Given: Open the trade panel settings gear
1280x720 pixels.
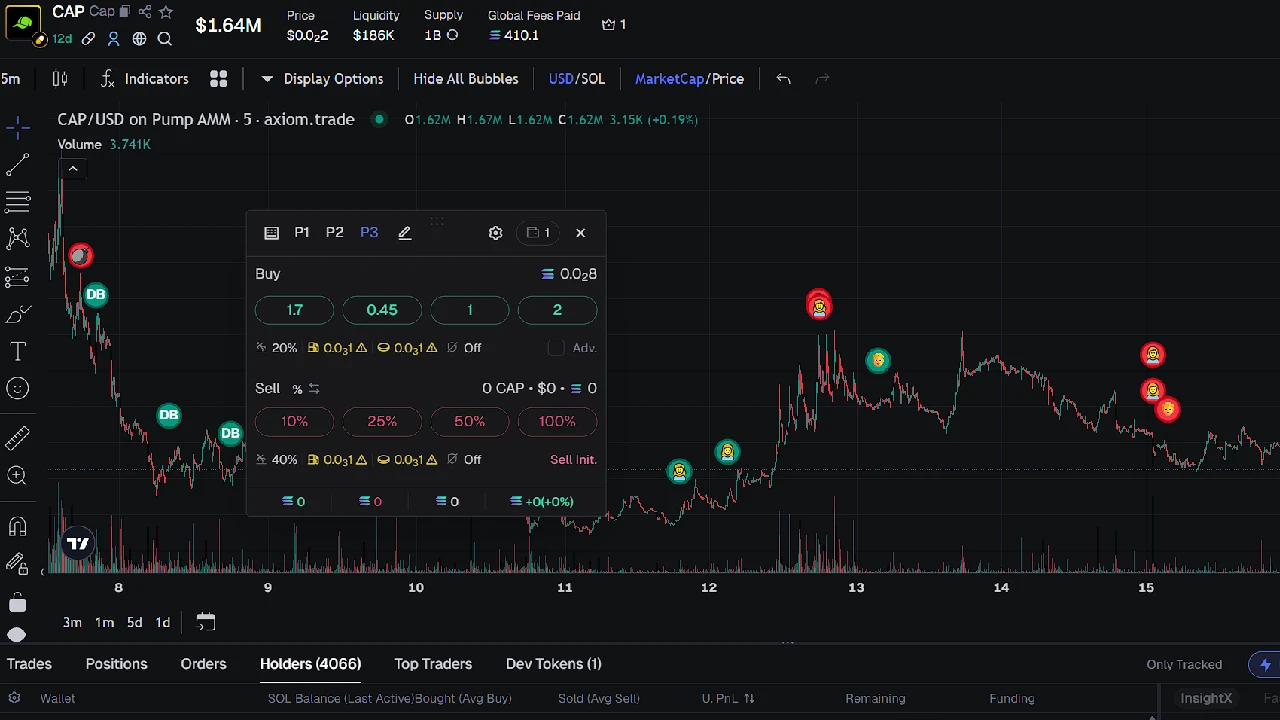Looking at the screenshot, I should tap(495, 233).
